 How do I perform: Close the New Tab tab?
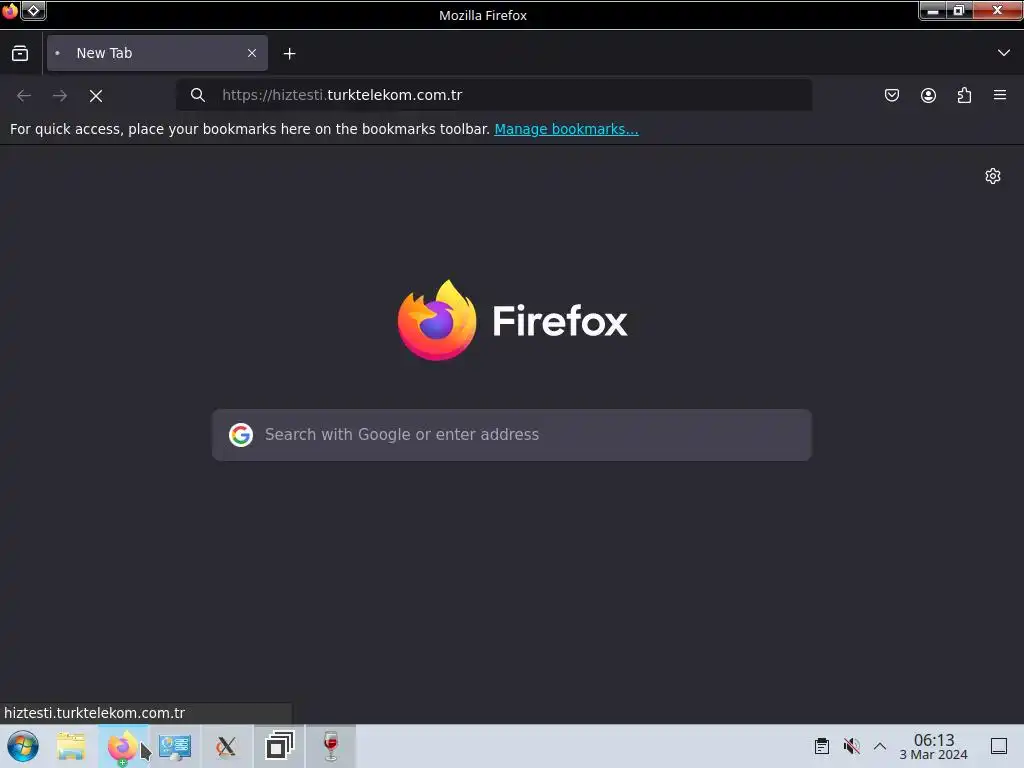tap(251, 53)
